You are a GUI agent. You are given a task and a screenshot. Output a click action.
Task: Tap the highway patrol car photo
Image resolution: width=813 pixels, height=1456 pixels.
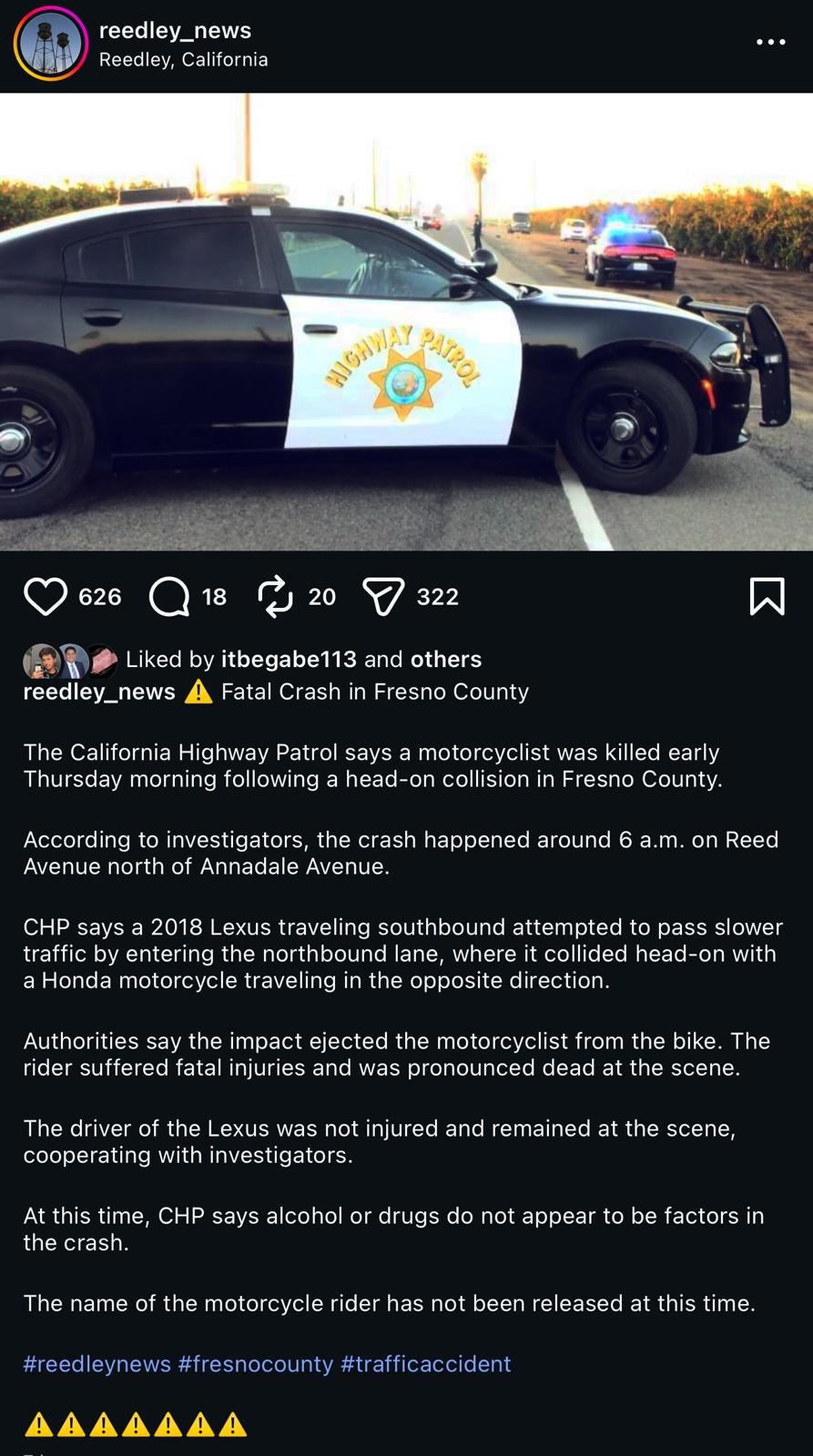(x=406, y=321)
